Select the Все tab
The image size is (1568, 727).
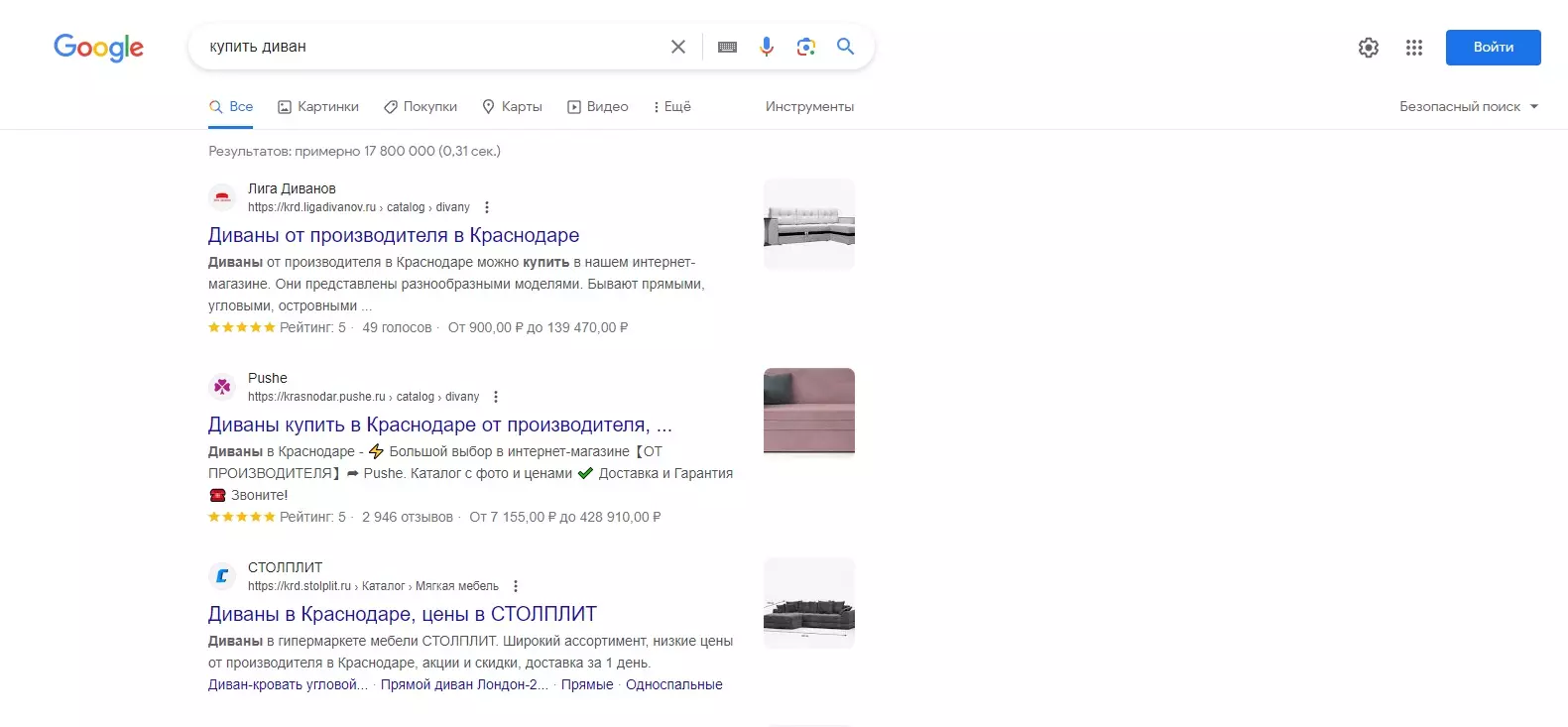coord(231,106)
